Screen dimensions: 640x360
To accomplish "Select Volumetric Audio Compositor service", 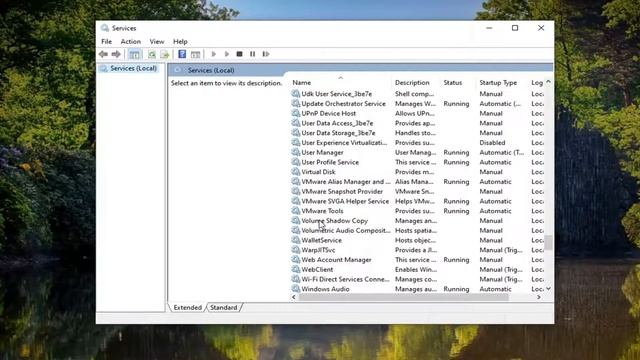I will coord(417,231).
